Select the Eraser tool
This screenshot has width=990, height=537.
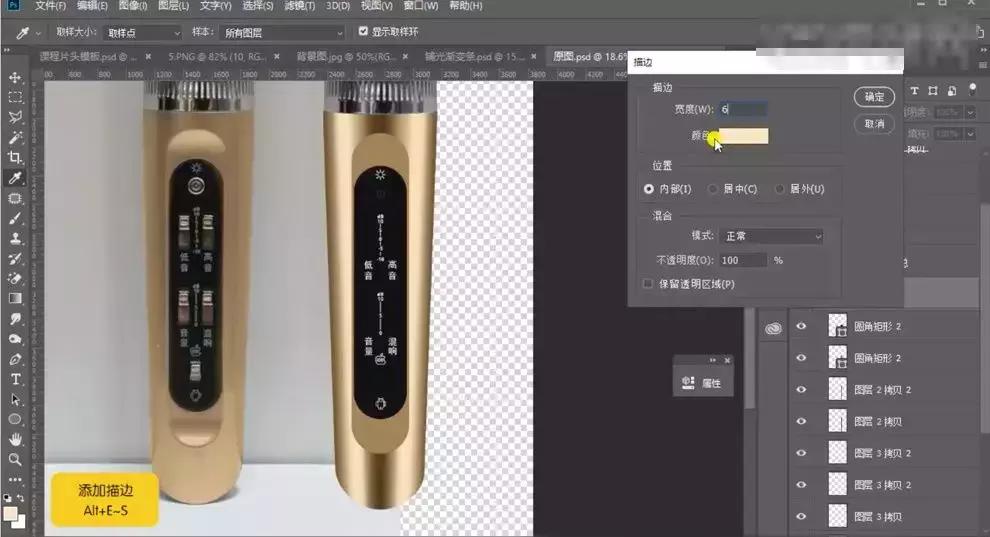[15, 278]
